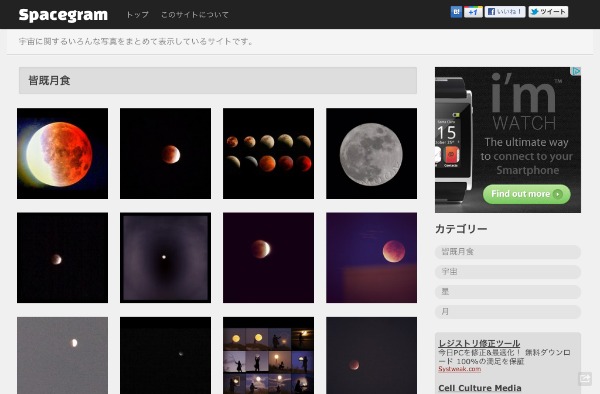Select the 宇宙 category
The height and width of the screenshot is (394, 600).
click(508, 272)
